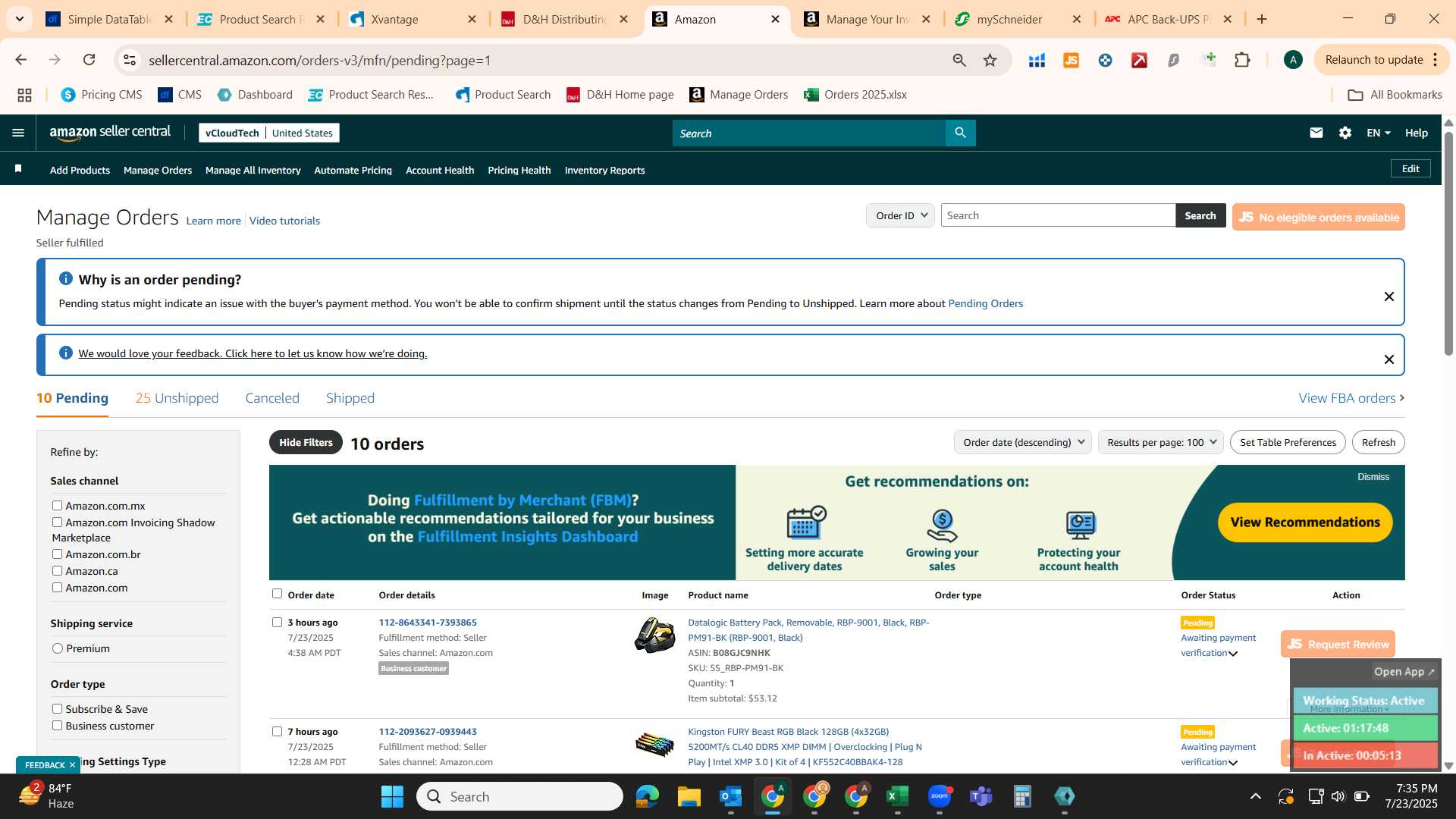Switch to the mySchneider browser tab
The height and width of the screenshot is (819, 1456).
(1018, 19)
